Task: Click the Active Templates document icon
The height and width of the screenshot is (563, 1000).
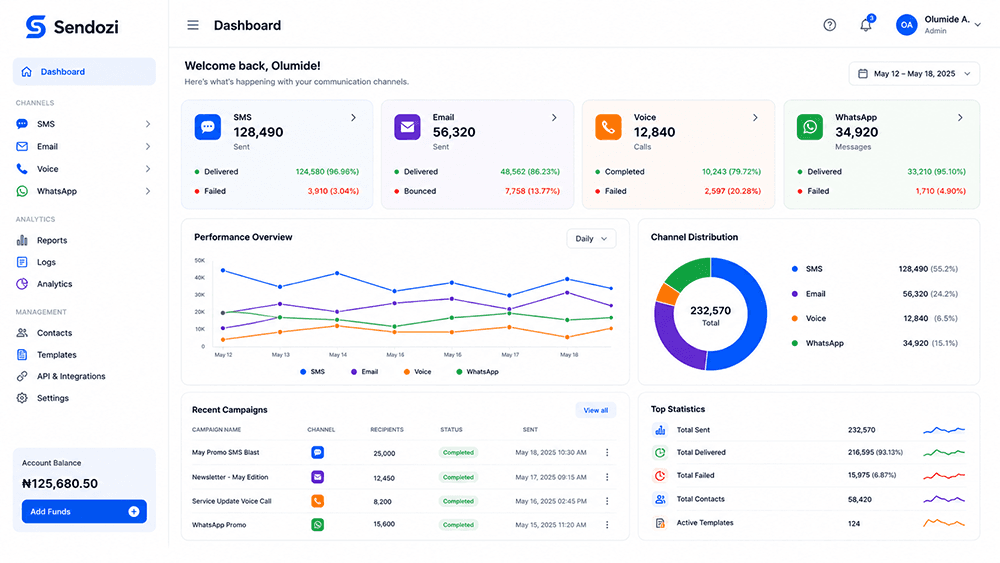Action: (660, 523)
